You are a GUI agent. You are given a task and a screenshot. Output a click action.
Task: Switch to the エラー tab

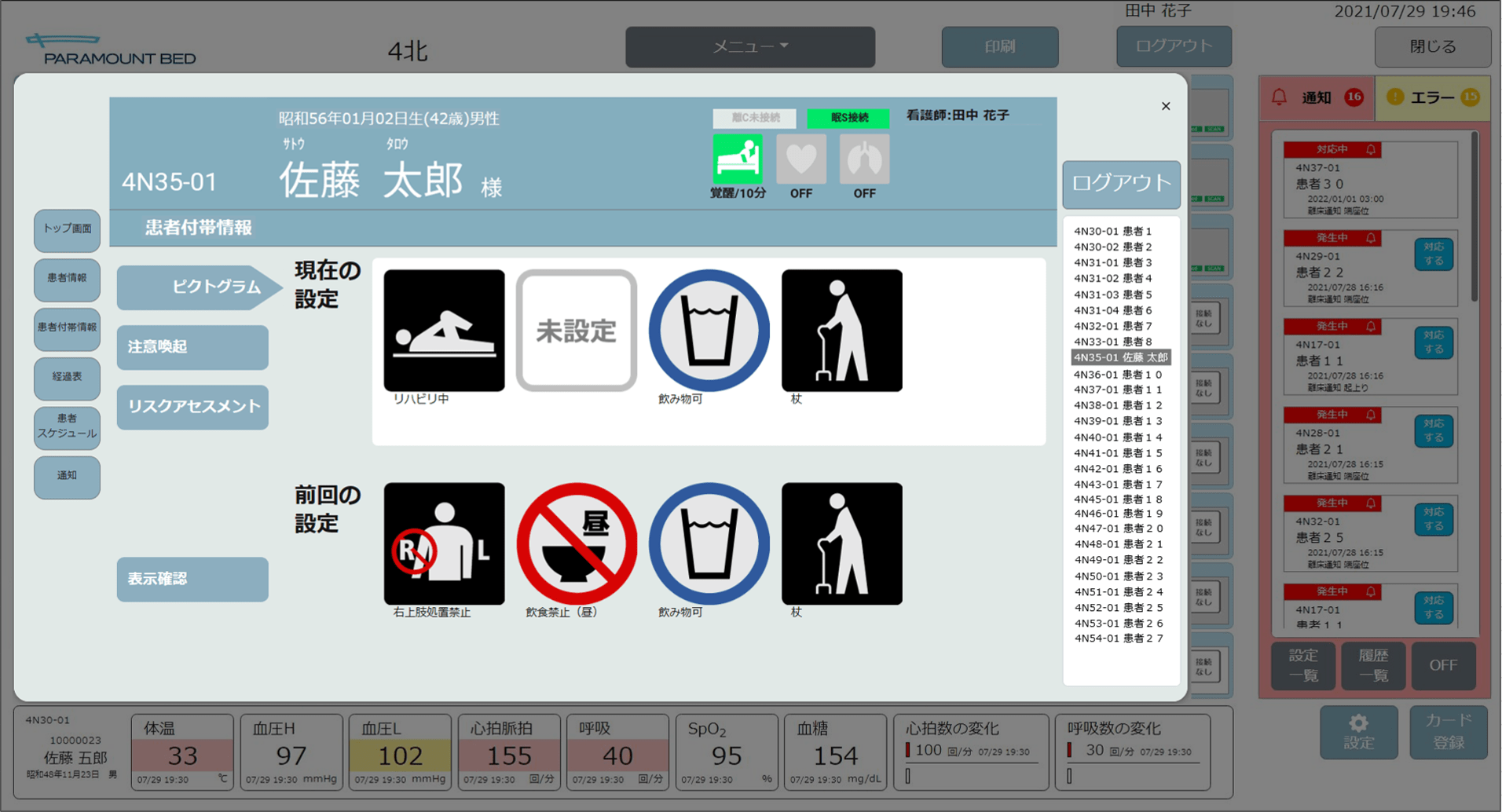click(x=1432, y=97)
